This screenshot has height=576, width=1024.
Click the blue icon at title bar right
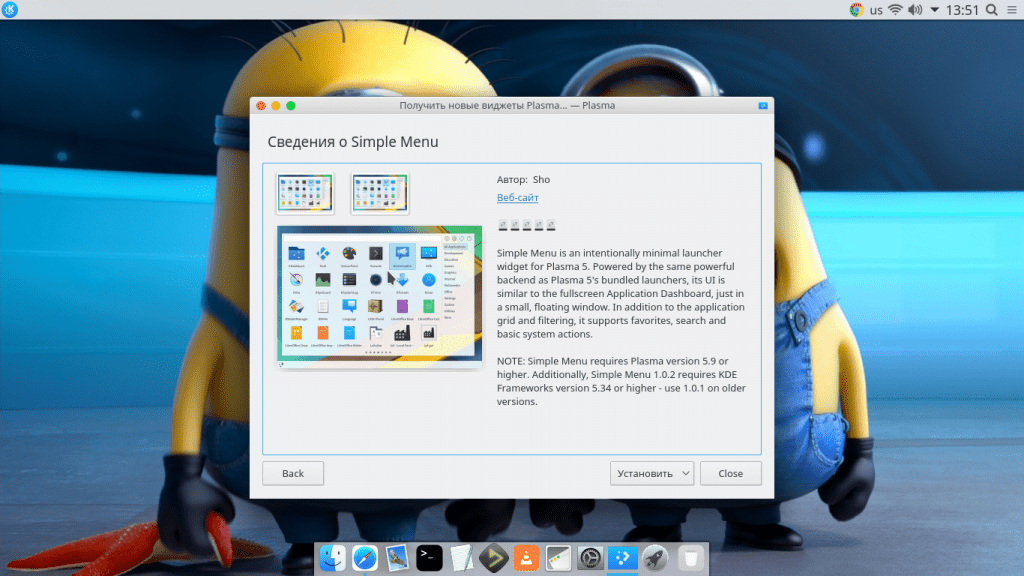[763, 106]
